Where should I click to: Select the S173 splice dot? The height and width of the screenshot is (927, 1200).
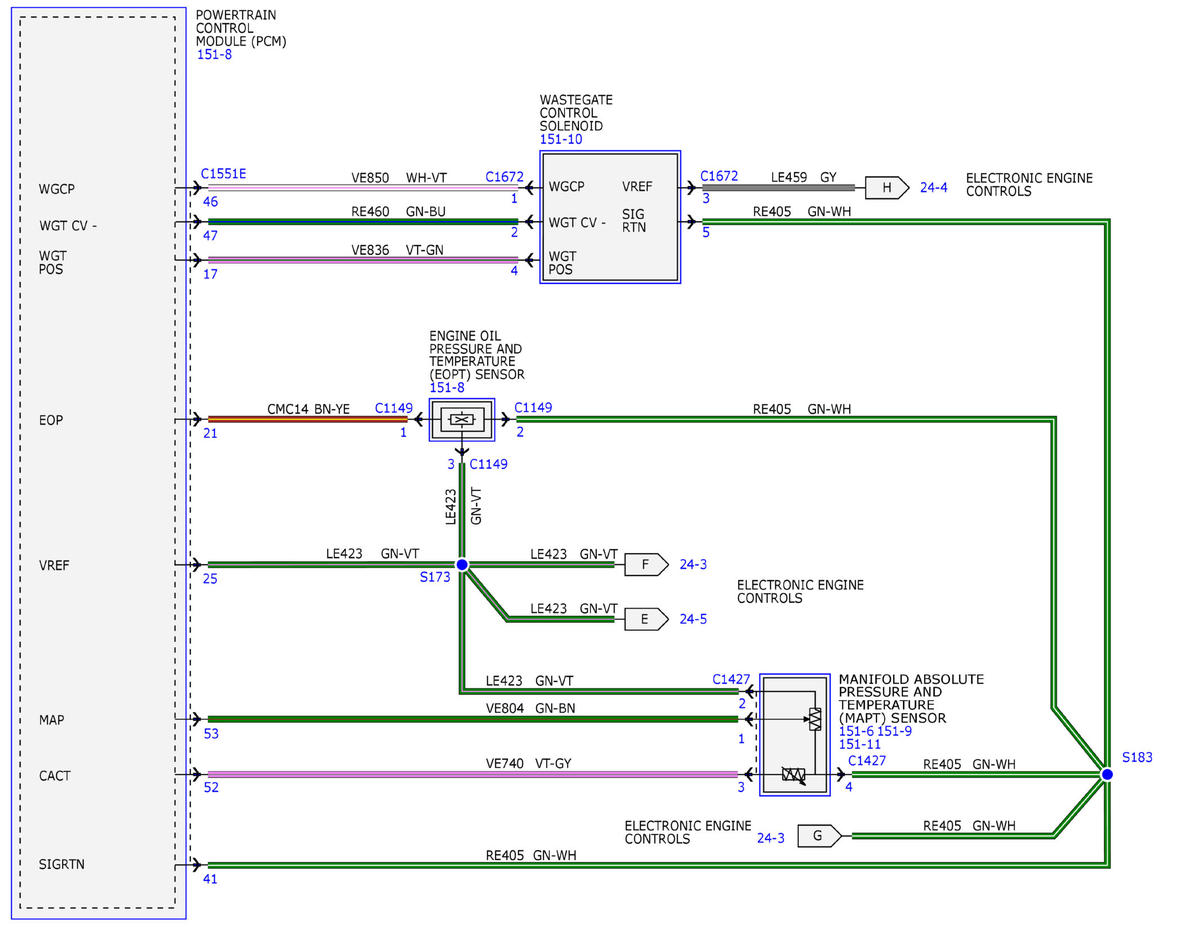pos(462,565)
